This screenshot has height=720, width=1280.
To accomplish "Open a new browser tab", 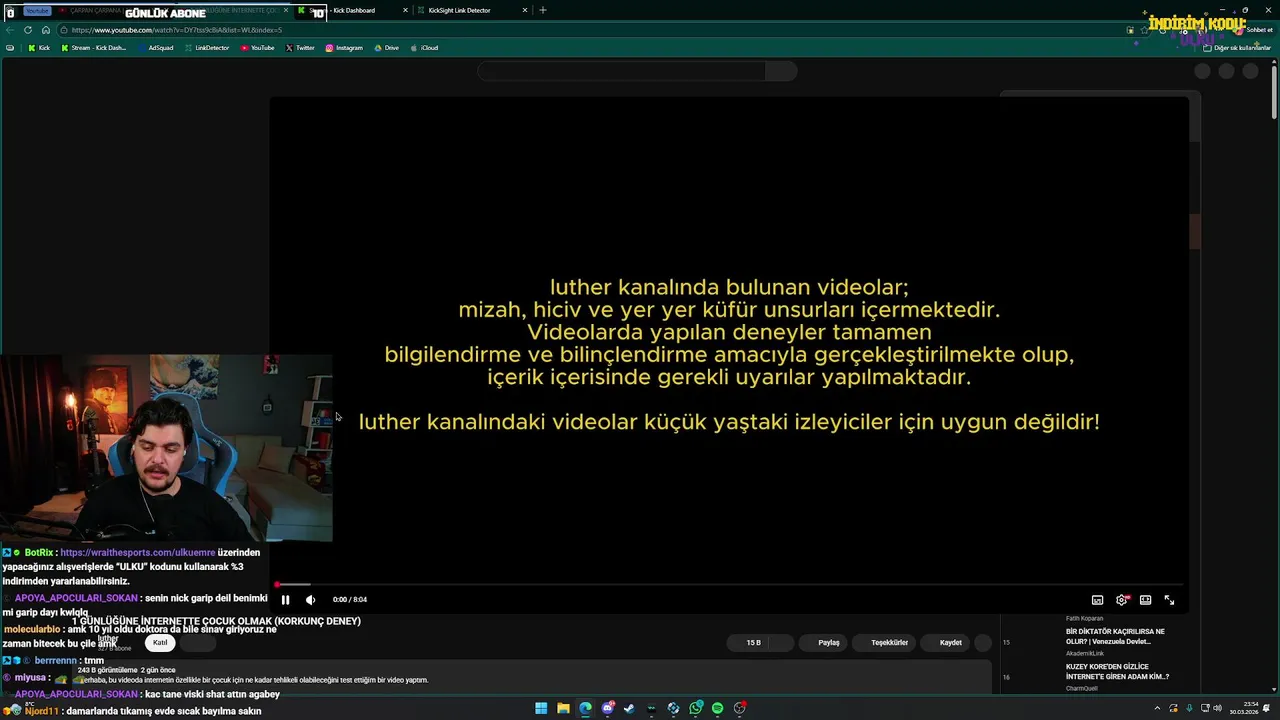I will (x=543, y=10).
